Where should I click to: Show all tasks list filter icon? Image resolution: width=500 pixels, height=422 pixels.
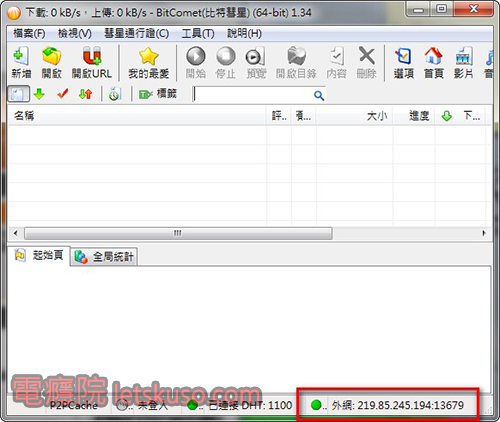pos(18,94)
